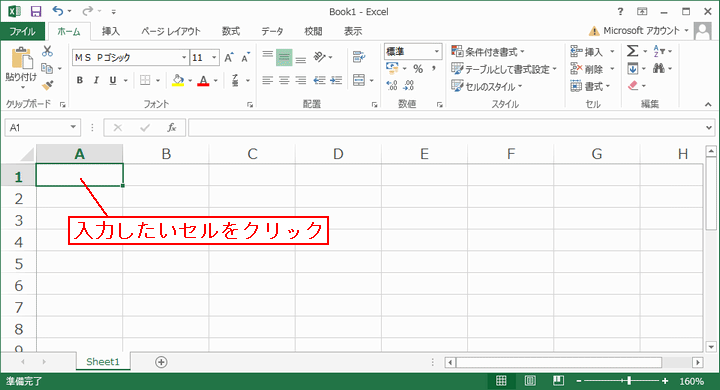Toggle Bold formatting
Image resolution: width=720 pixels, height=390 pixels.
pyautogui.click(x=80, y=80)
